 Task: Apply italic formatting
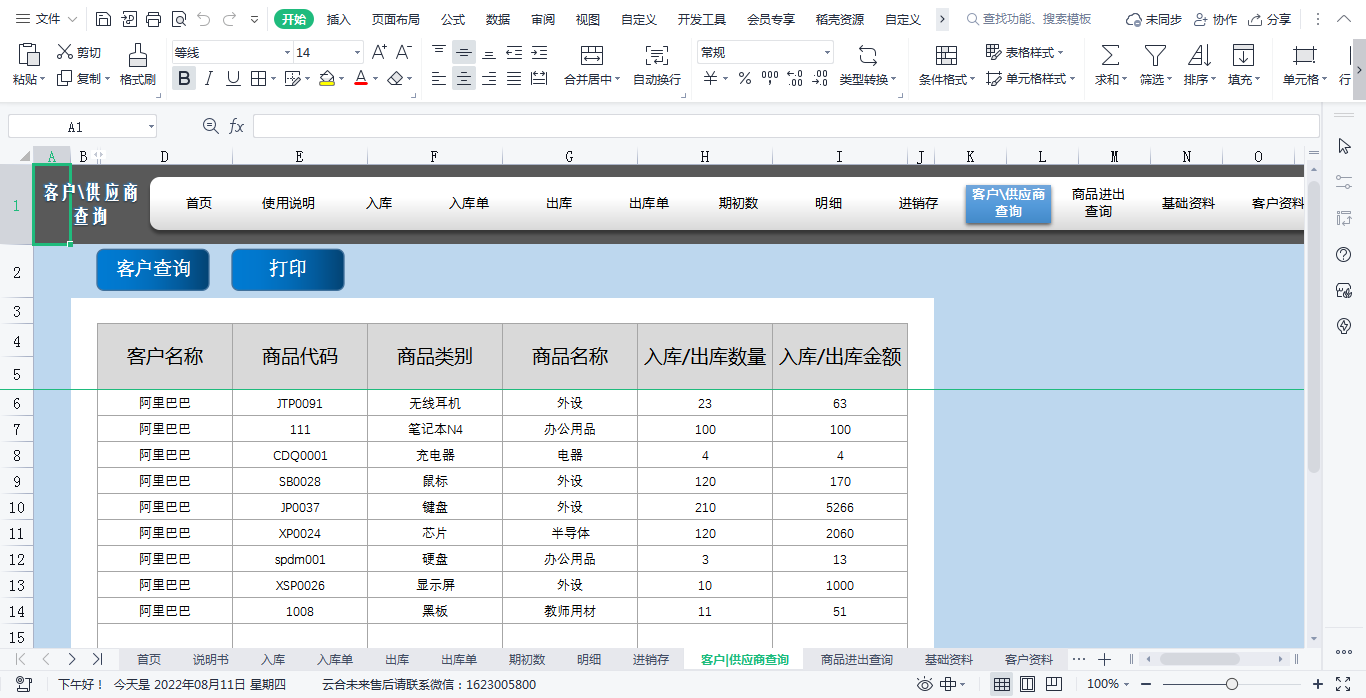(x=208, y=79)
